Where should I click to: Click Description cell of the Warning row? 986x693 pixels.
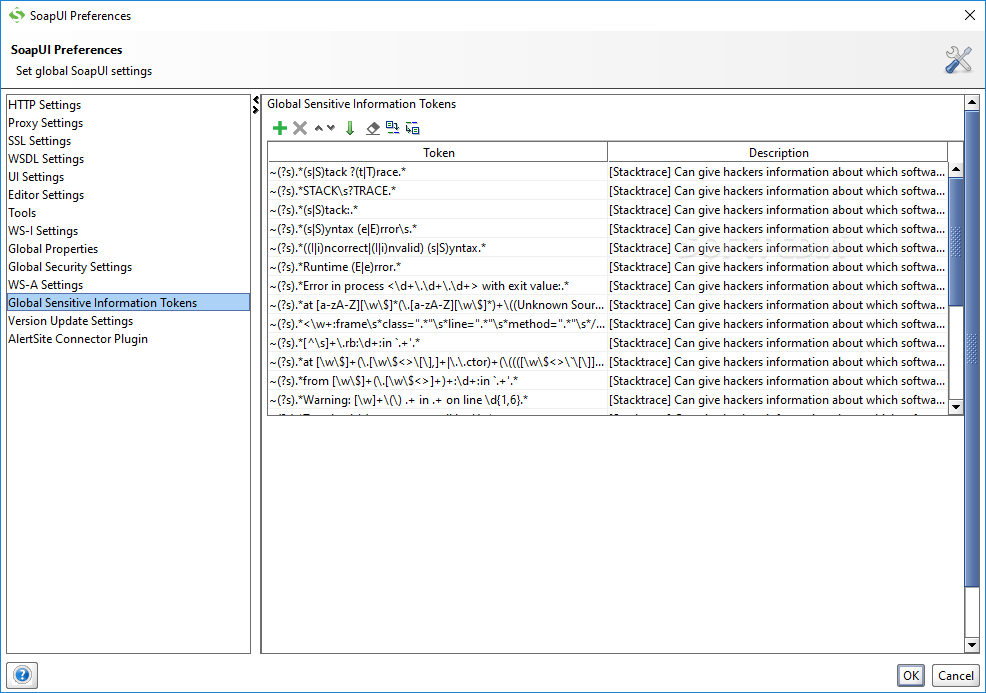pos(778,399)
